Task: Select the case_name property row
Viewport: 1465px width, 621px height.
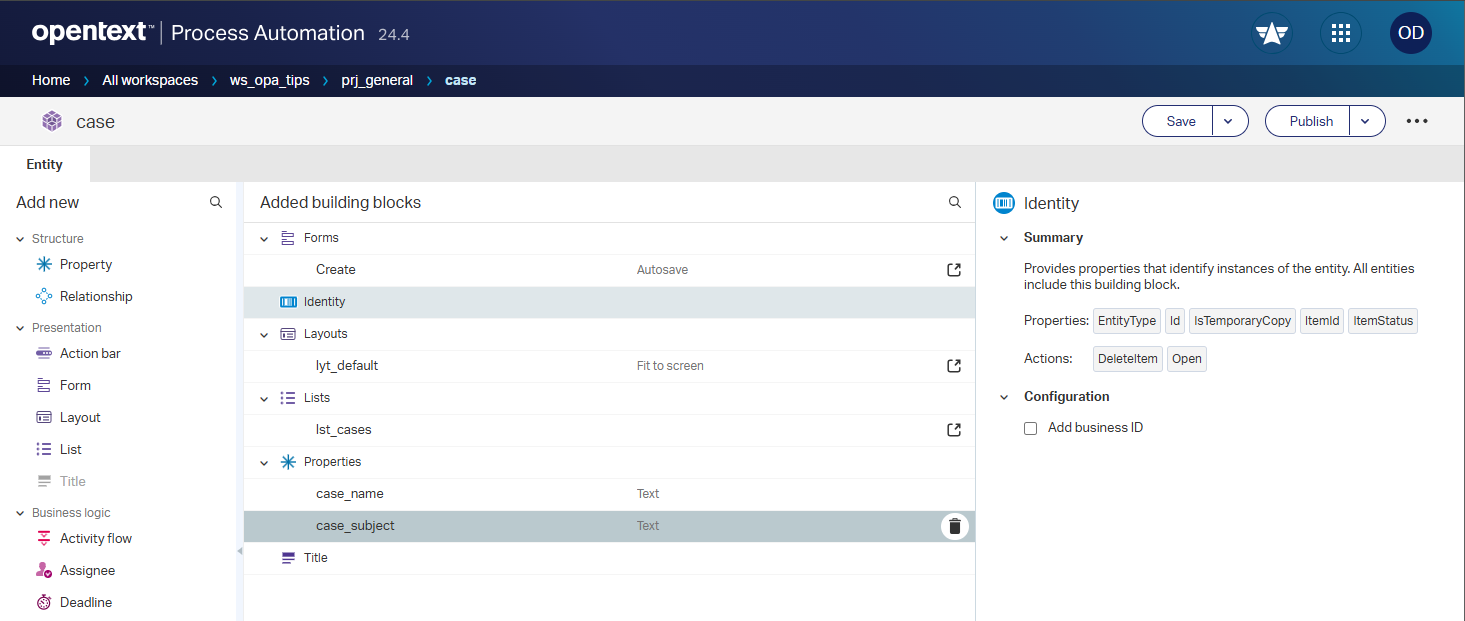Action: [450, 494]
